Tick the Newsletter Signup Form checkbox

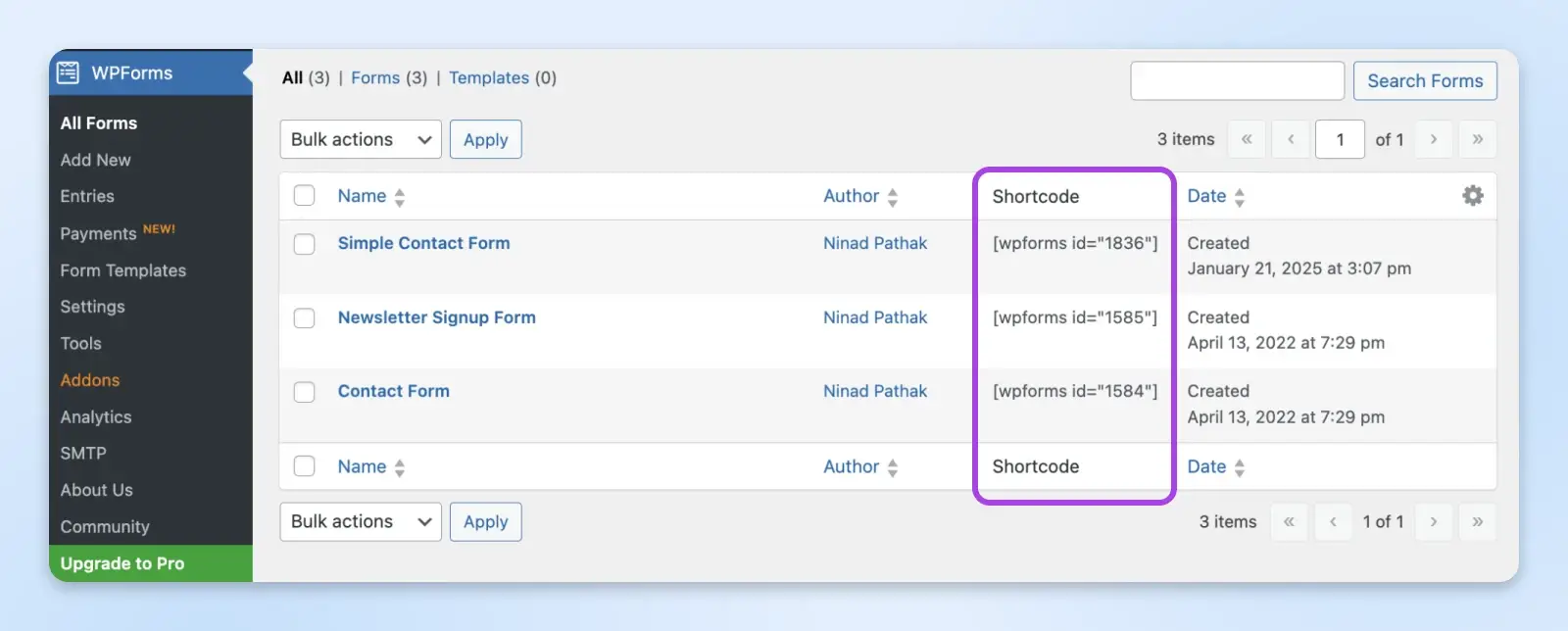click(305, 318)
